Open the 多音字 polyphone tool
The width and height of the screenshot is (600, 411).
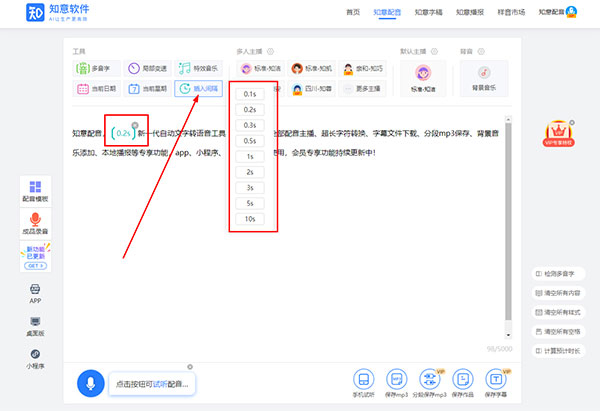pyautogui.click(x=96, y=68)
